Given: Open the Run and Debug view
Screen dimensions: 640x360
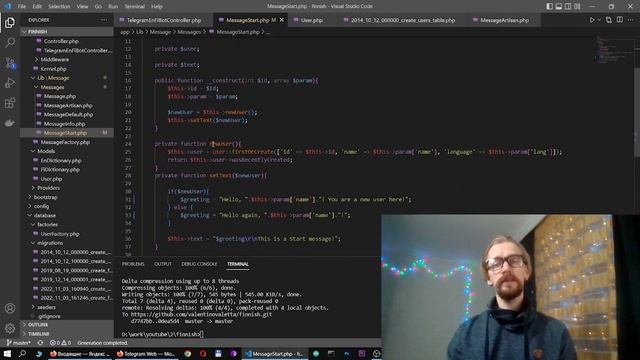Looking at the screenshot, I should pos(10,82).
